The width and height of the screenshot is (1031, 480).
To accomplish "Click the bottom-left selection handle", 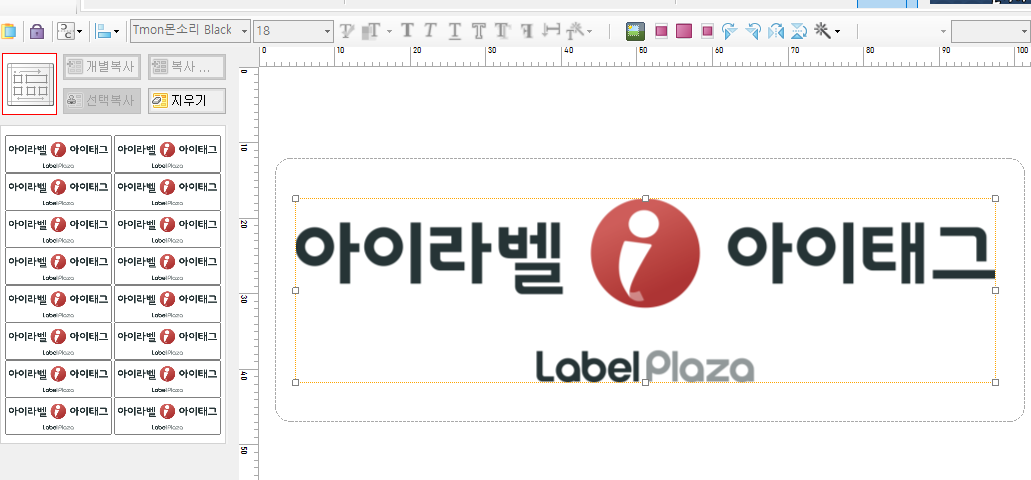I will point(295,382).
